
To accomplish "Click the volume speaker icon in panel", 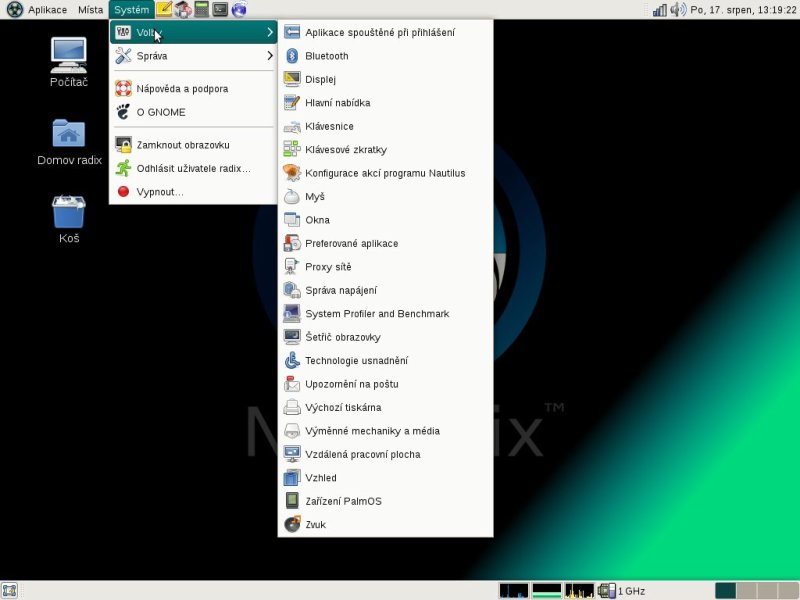I will [x=678, y=10].
